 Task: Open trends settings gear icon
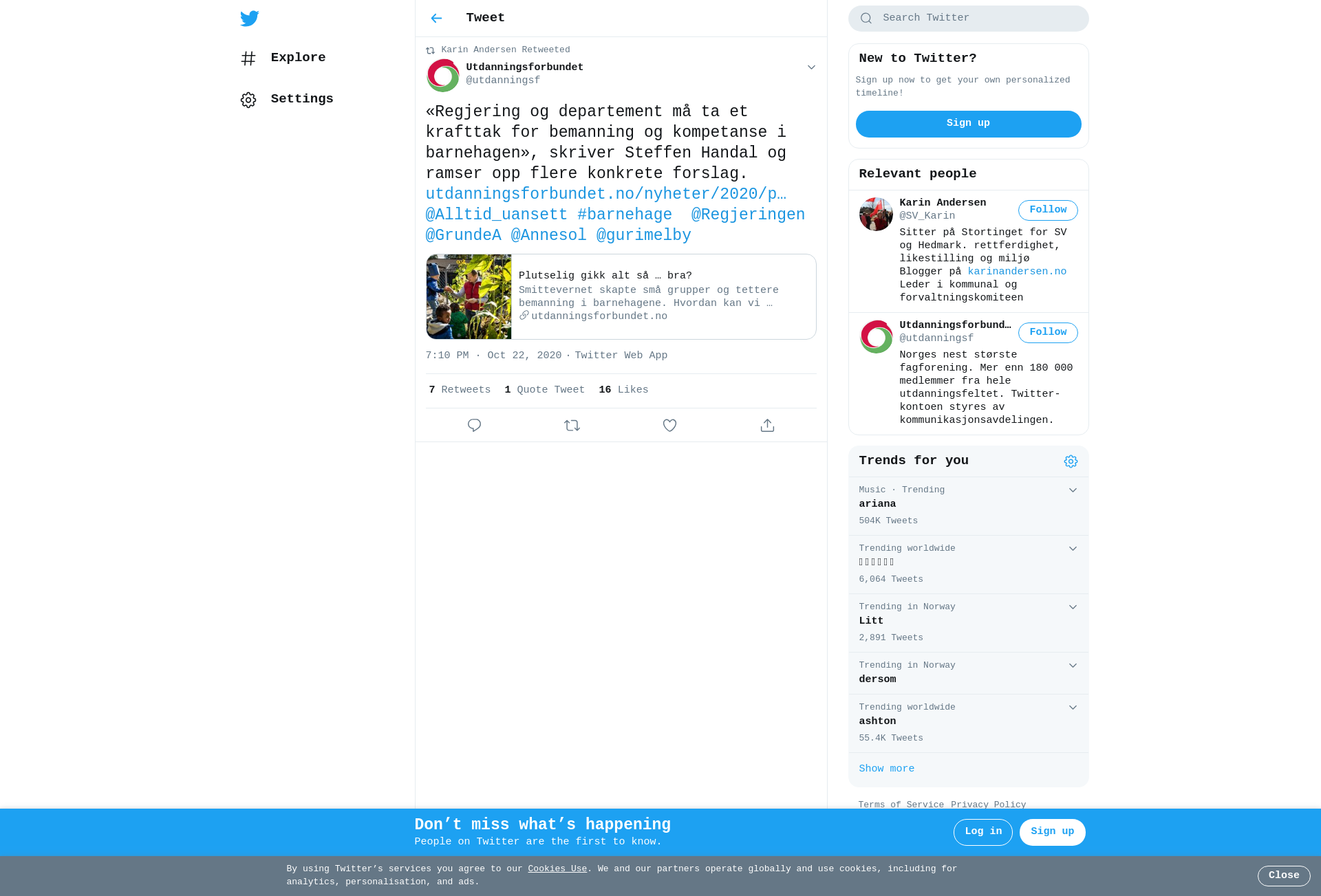tap(1071, 461)
